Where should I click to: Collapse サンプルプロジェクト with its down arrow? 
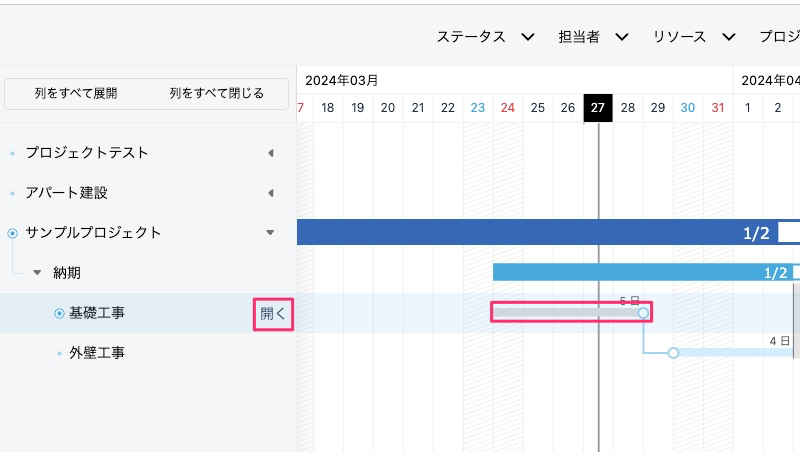coord(270,233)
